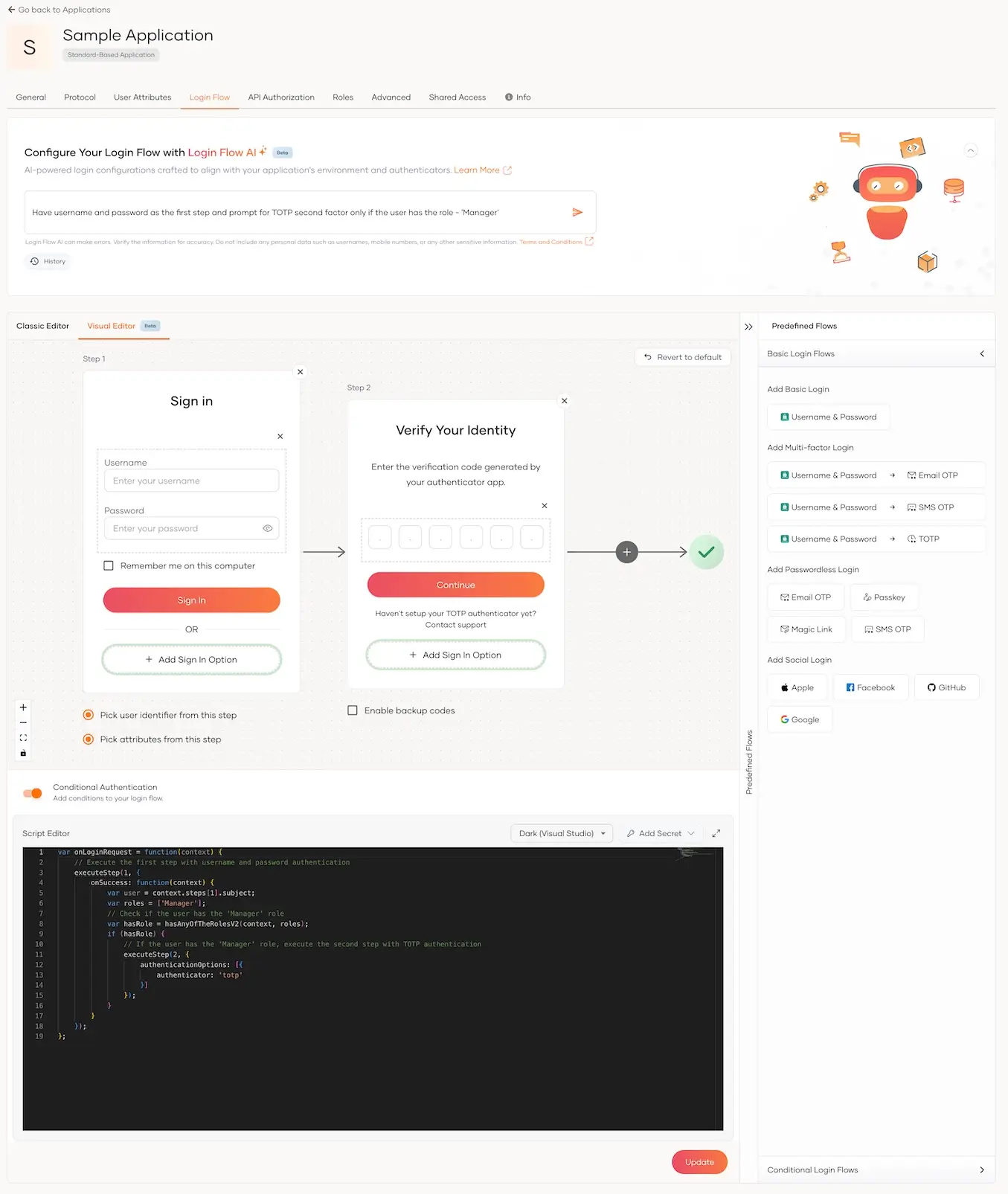Add GitHub social login
This screenshot has height=1194, width=1008.
pos(947,687)
